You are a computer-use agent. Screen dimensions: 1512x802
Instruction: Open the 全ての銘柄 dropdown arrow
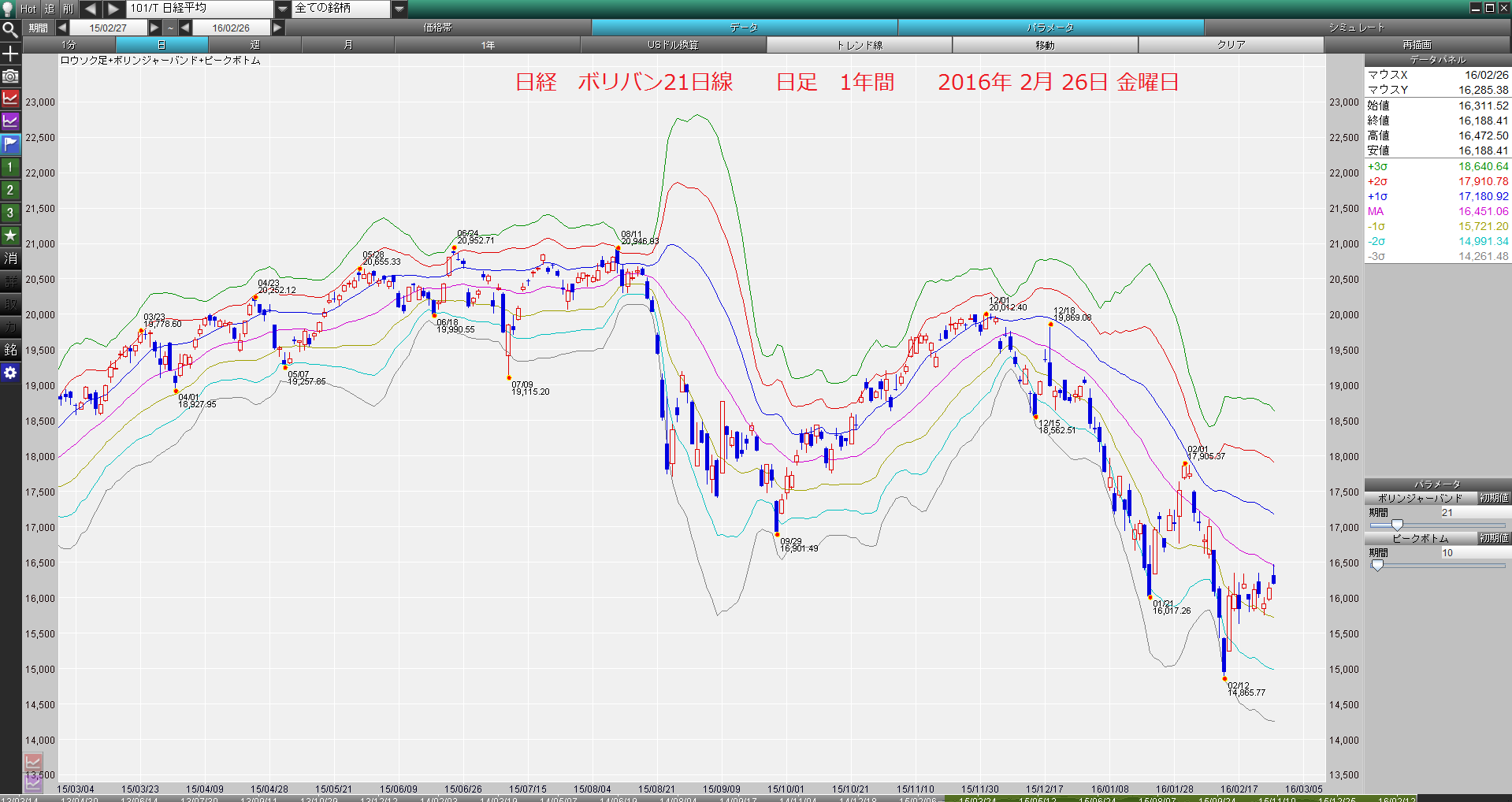coord(399,9)
